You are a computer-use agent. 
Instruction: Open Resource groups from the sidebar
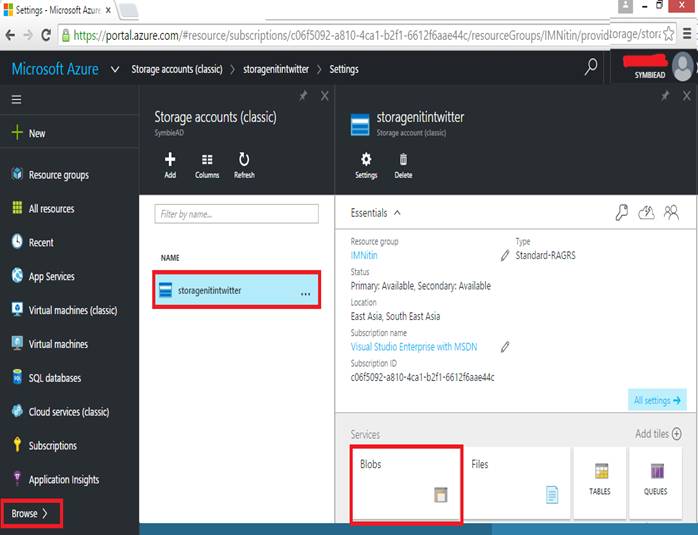coord(58,175)
